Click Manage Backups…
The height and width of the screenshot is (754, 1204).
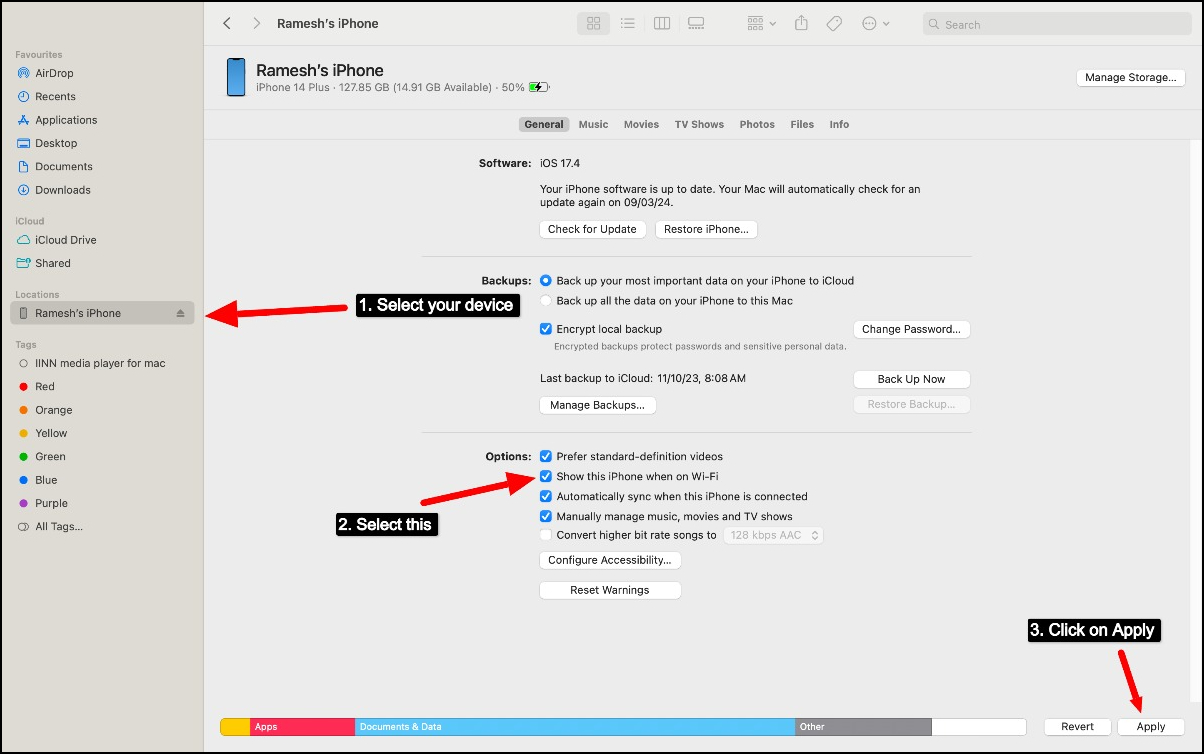[x=598, y=405]
